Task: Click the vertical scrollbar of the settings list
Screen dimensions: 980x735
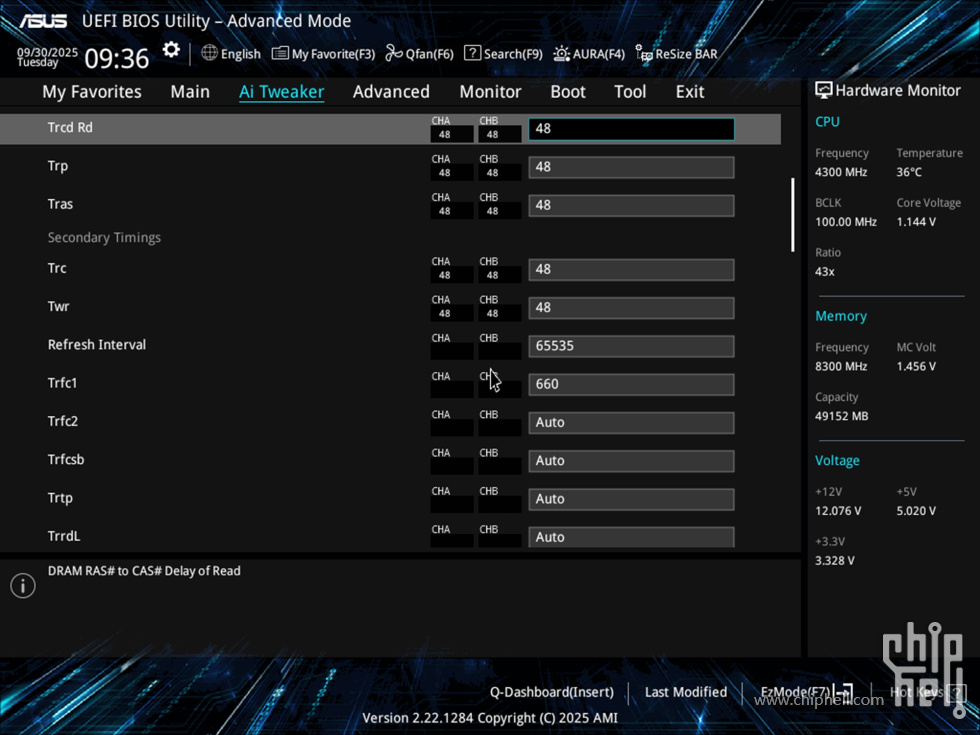Action: click(793, 215)
